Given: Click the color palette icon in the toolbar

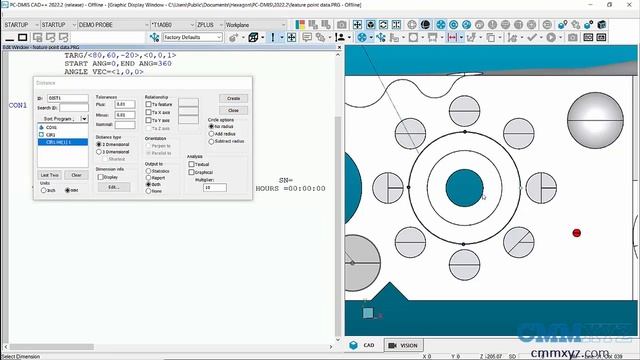Looking at the screenshot, I should [x=300, y=25].
